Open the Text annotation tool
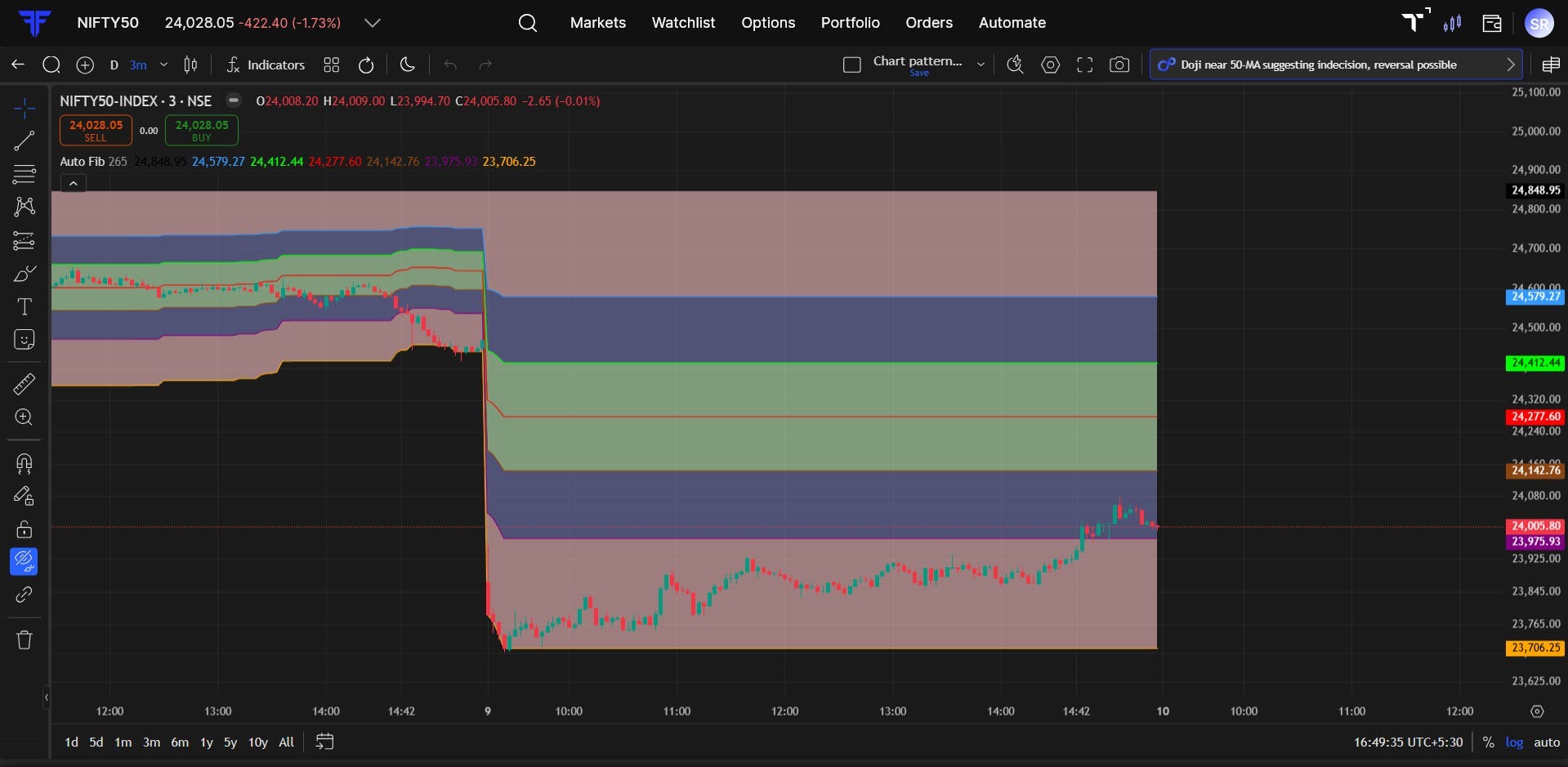This screenshot has height=767, width=1568. tap(25, 306)
